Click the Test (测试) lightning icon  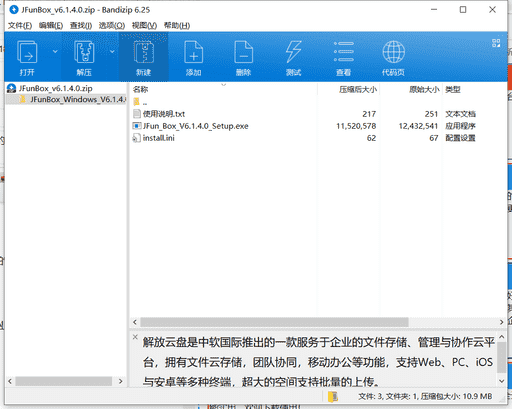[293, 52]
